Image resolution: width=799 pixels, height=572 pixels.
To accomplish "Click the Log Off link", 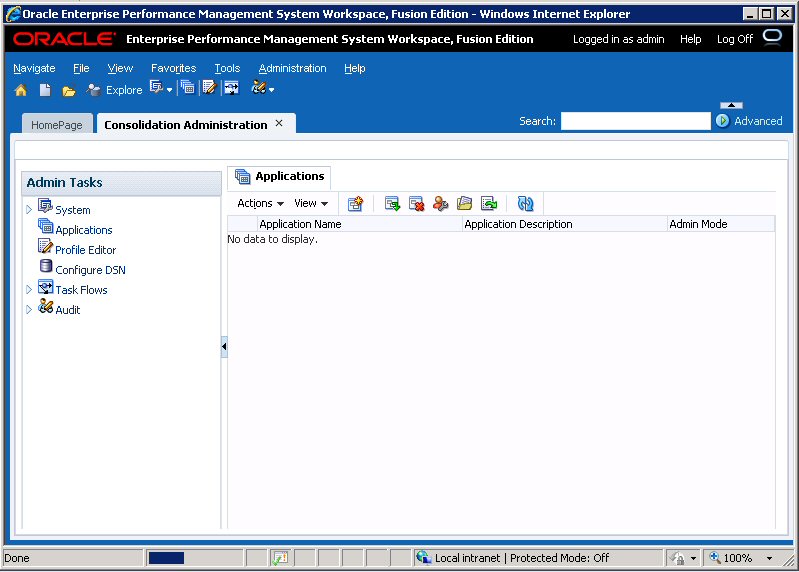I will (x=735, y=39).
